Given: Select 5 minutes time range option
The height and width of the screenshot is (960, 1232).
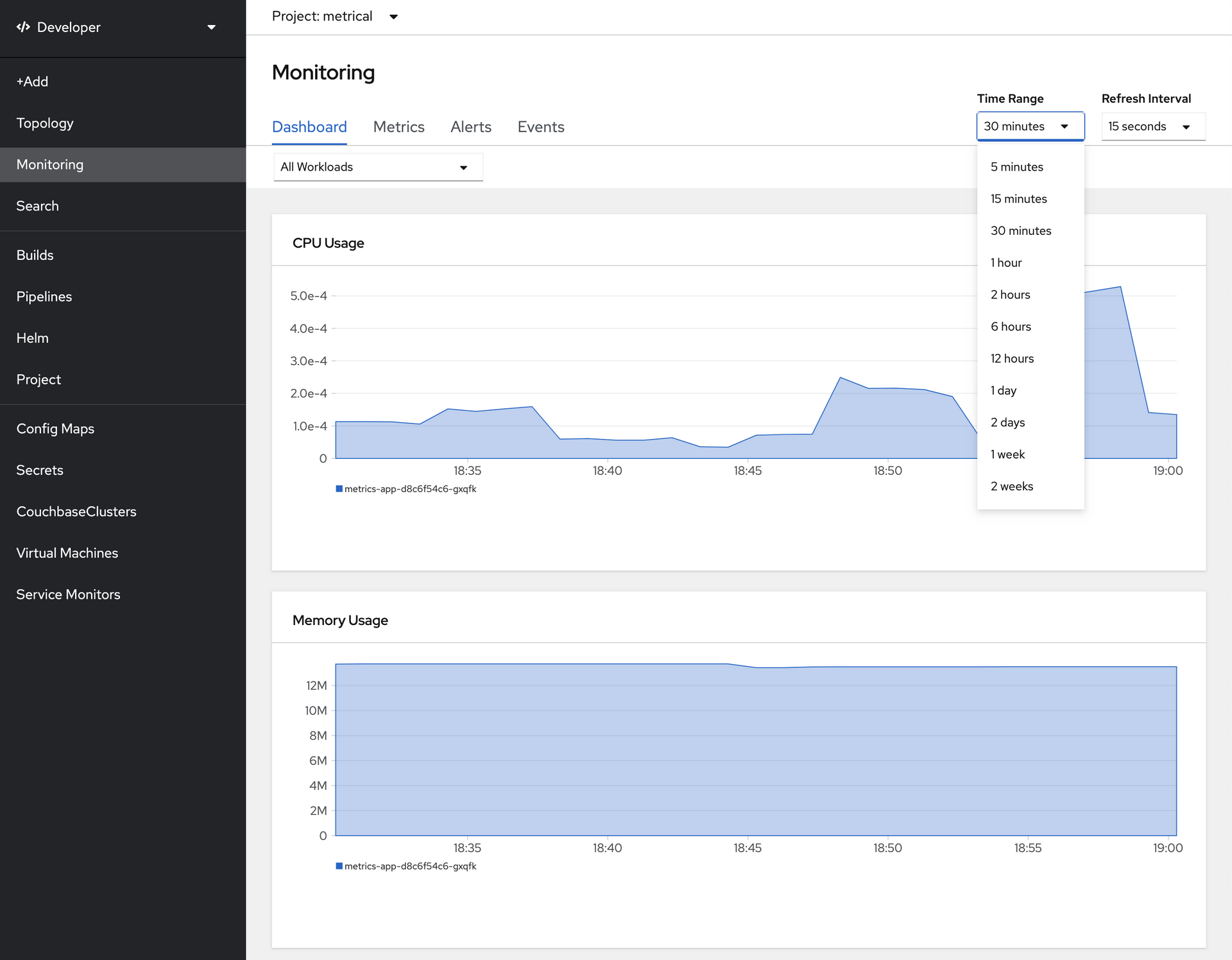Looking at the screenshot, I should tap(1016, 167).
